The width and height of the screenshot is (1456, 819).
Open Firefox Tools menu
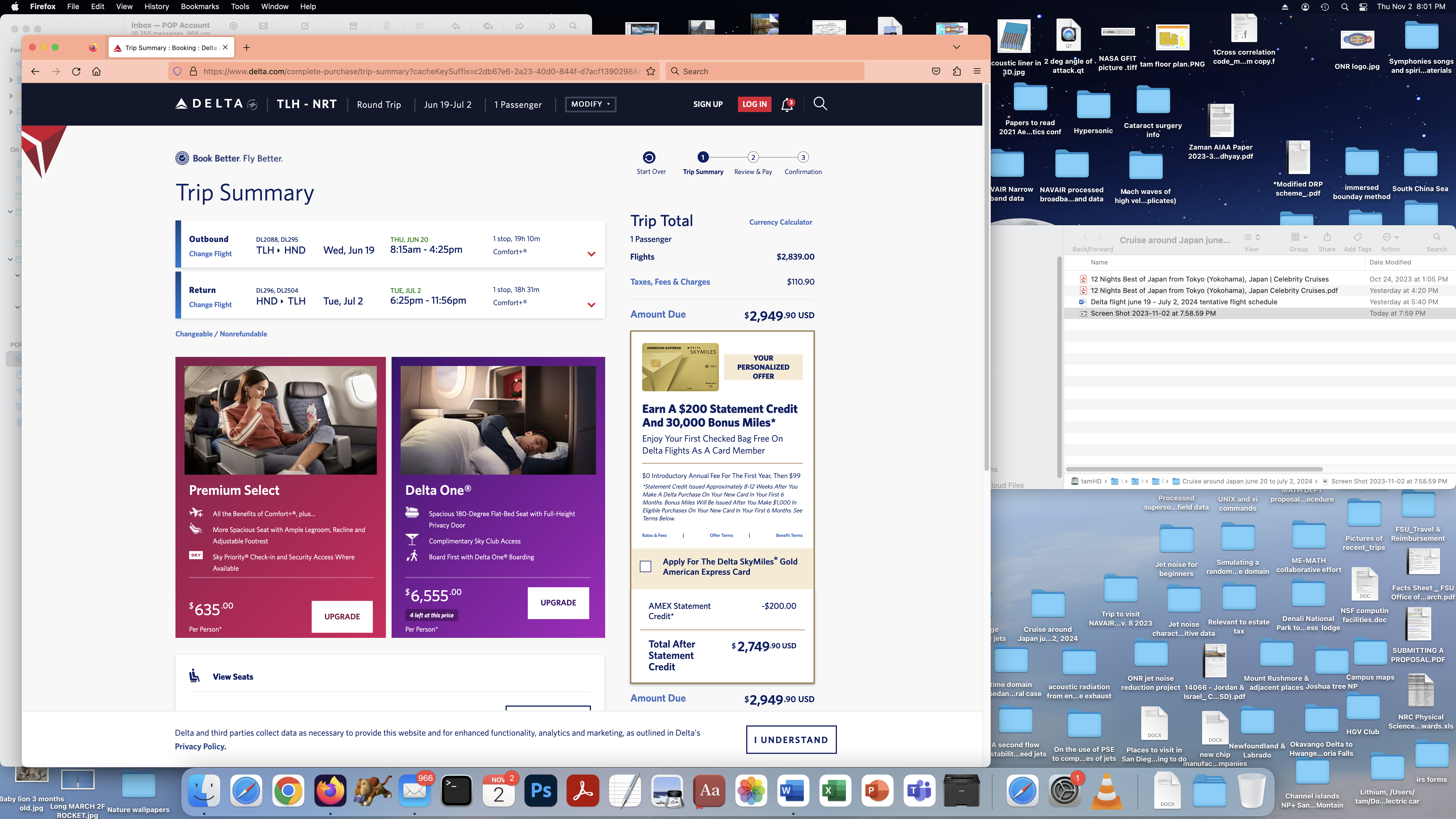pyautogui.click(x=240, y=6)
